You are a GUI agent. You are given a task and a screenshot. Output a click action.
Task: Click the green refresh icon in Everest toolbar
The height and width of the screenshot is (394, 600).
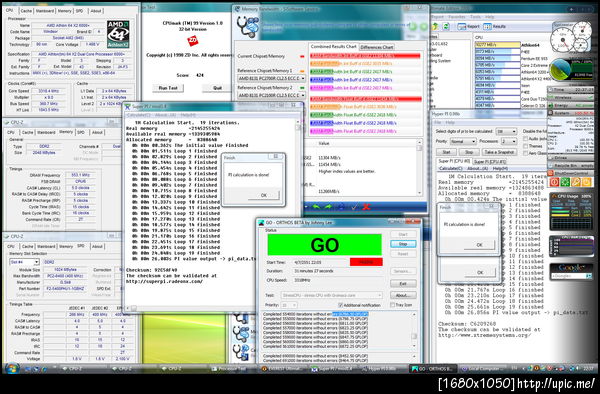click(x=446, y=26)
